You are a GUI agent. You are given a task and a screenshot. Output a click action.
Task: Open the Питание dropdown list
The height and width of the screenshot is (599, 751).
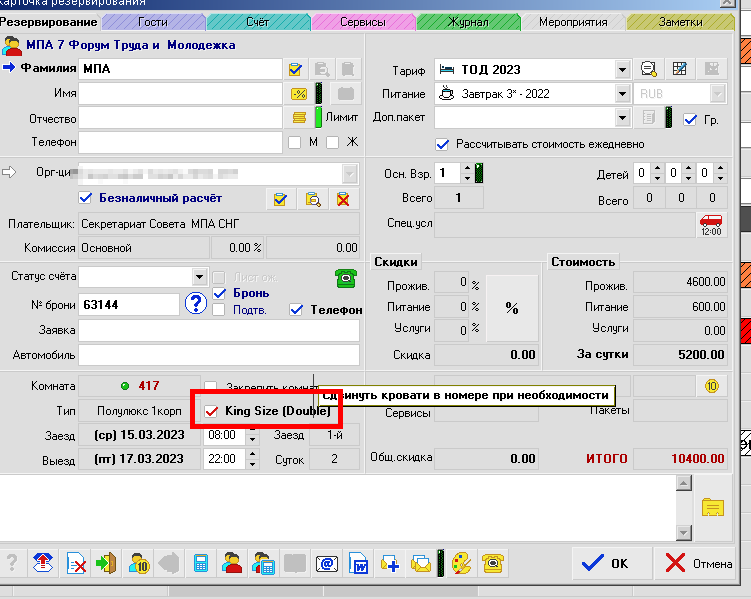pyautogui.click(x=622, y=94)
